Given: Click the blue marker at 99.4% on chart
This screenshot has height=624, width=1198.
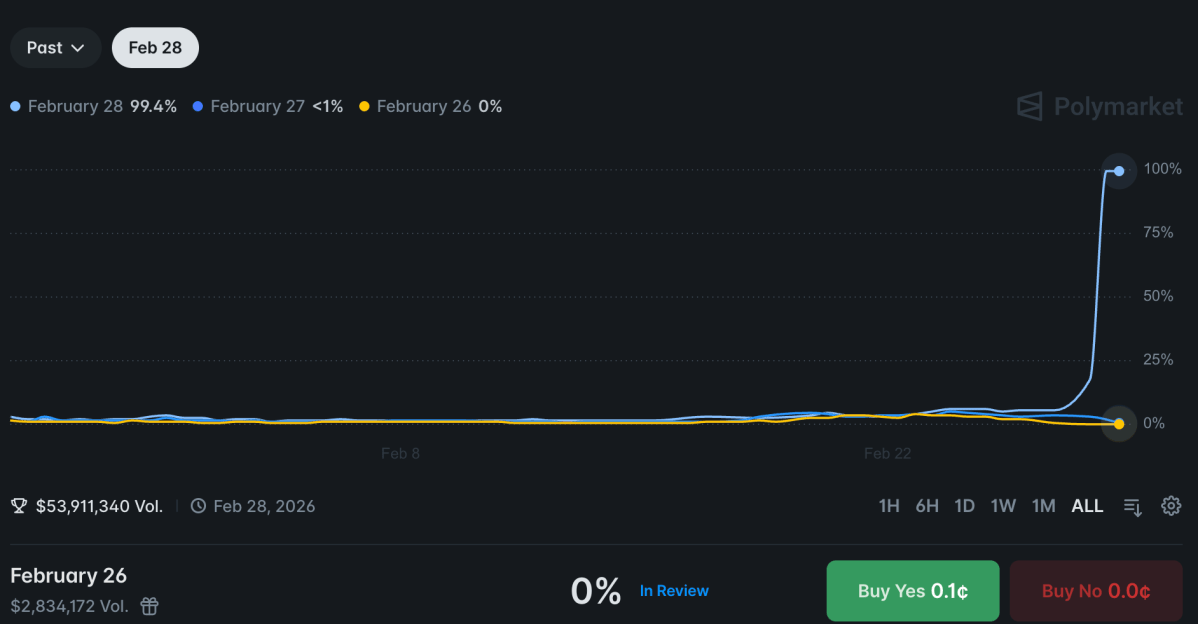Looking at the screenshot, I should click(1118, 171).
